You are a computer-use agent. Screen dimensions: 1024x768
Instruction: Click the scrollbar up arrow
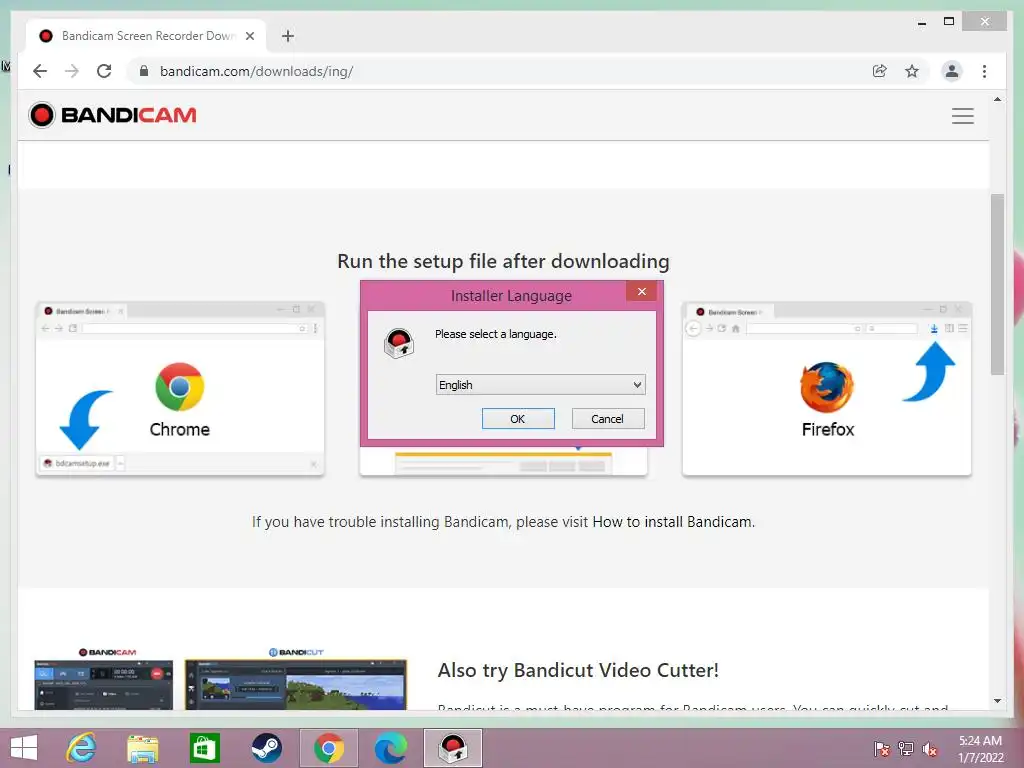point(997,99)
